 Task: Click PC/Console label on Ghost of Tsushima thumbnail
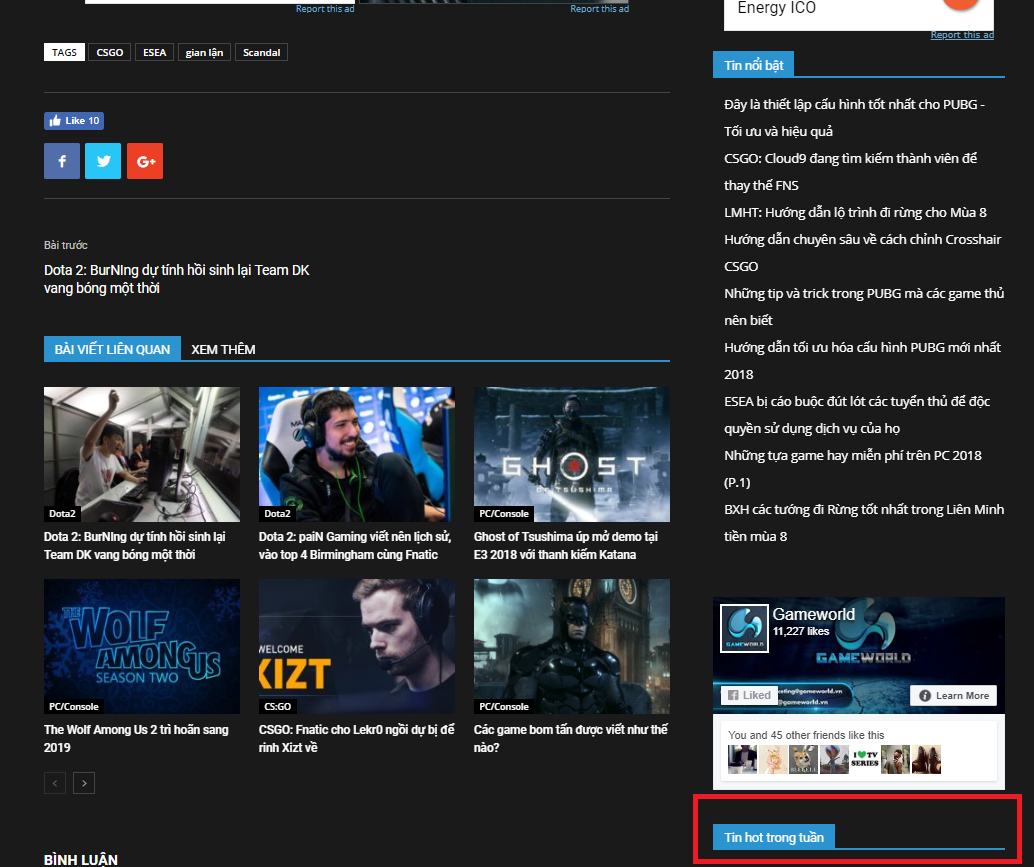[504, 514]
